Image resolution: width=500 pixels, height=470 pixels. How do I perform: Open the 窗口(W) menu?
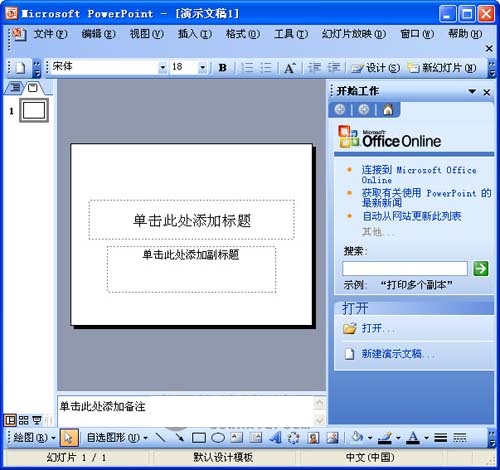(417, 34)
